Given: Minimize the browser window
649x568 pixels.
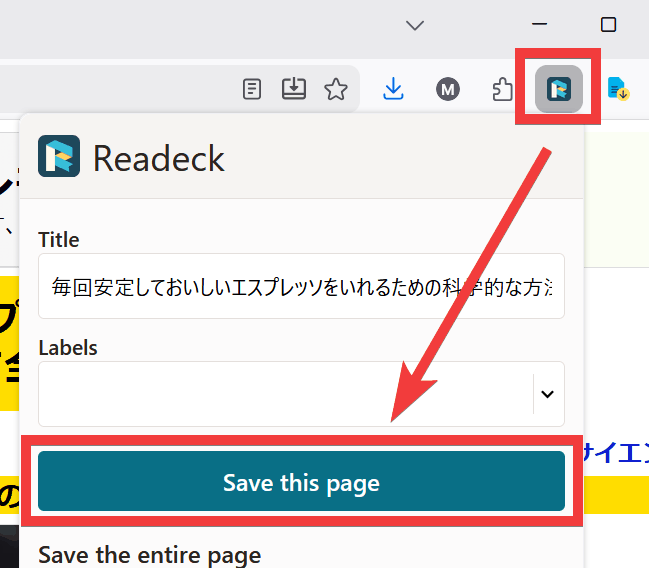Looking at the screenshot, I should click(x=539, y=24).
